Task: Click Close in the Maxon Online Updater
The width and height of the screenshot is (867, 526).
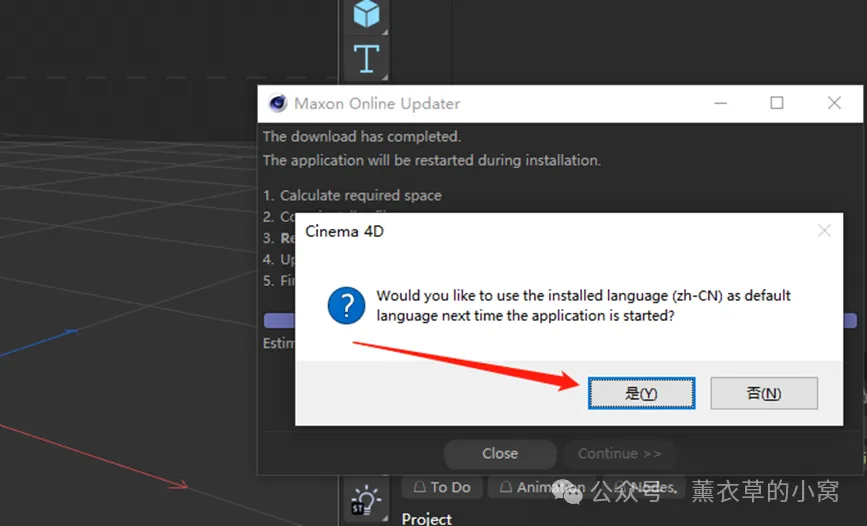Action: point(500,454)
